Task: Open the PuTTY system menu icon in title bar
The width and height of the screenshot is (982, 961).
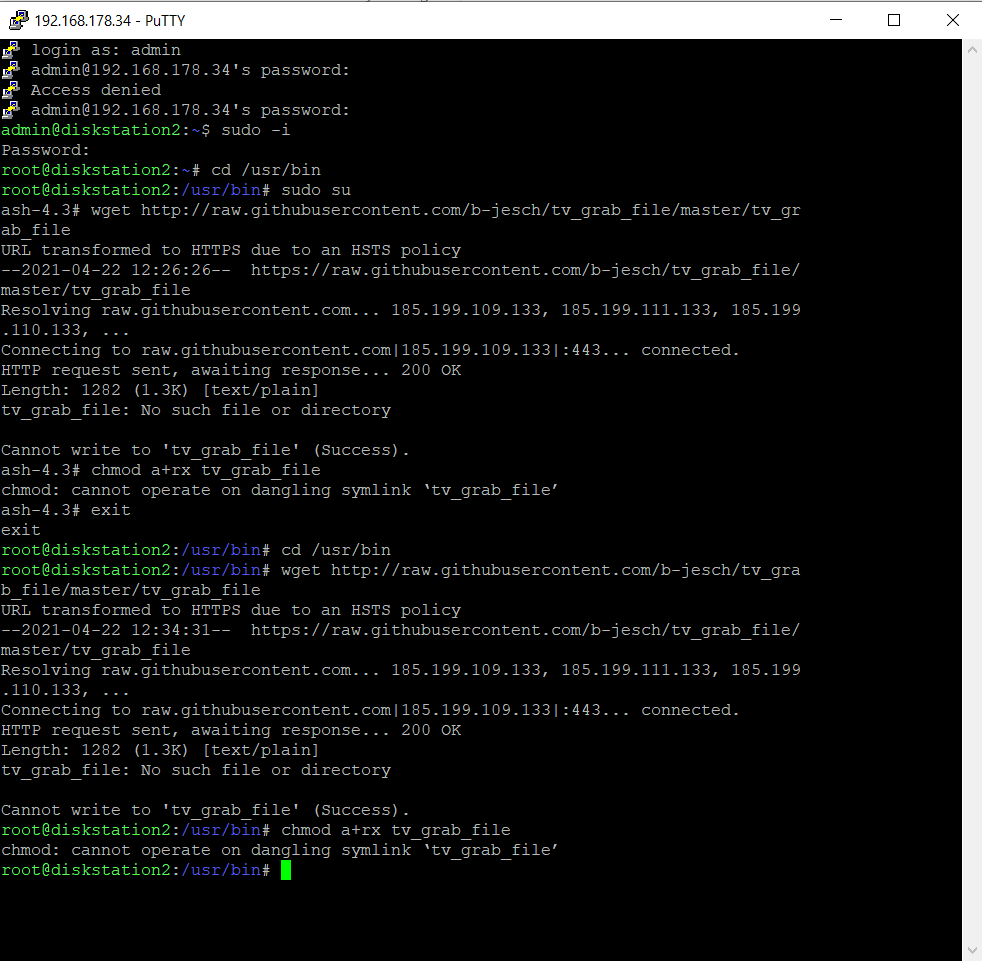Action: 19,21
